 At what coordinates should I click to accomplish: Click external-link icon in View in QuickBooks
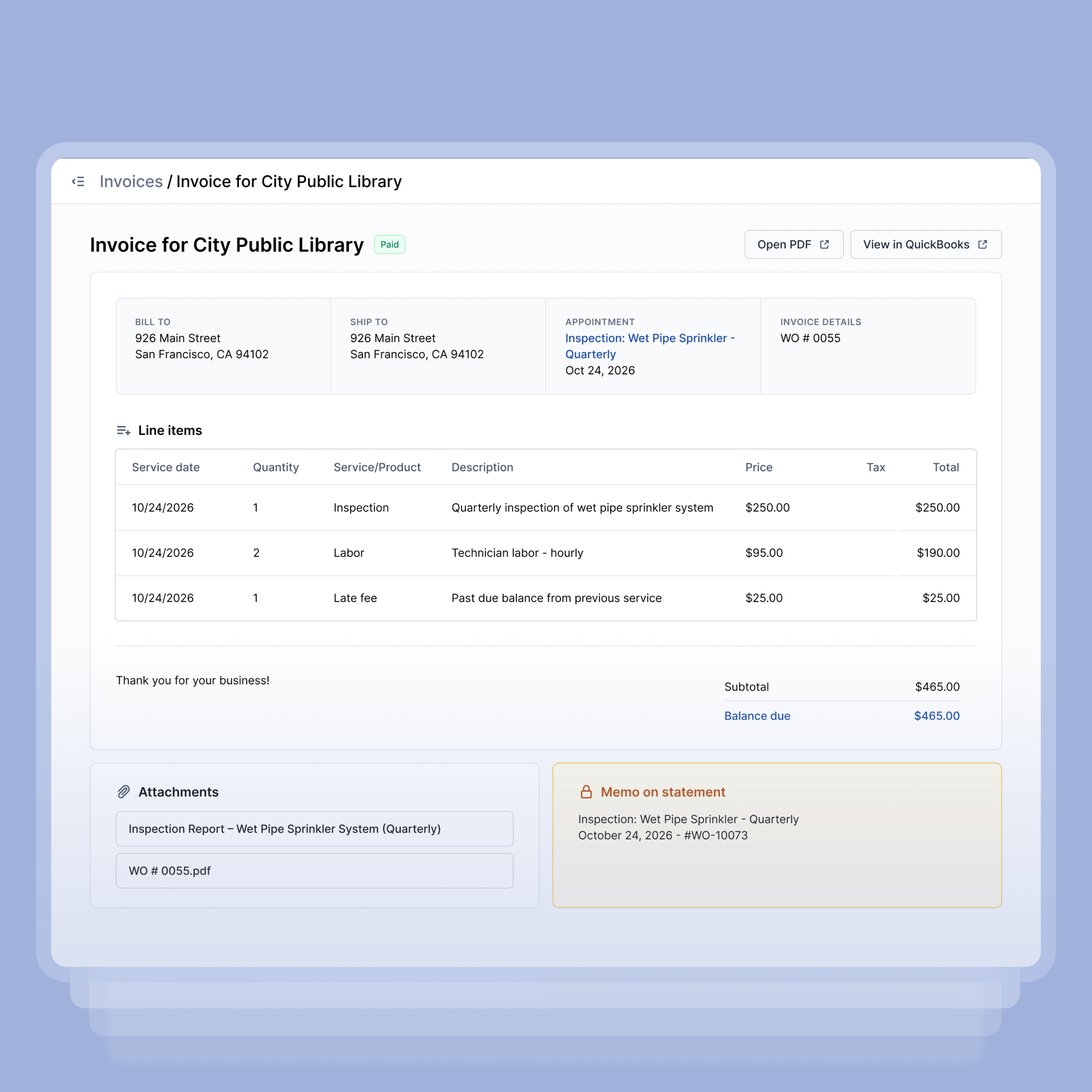[x=983, y=245]
